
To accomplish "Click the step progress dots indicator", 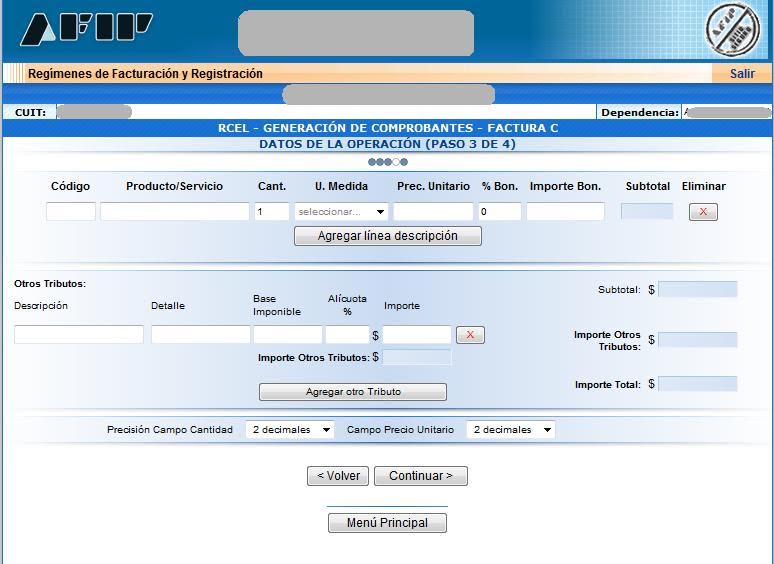I will point(387,162).
